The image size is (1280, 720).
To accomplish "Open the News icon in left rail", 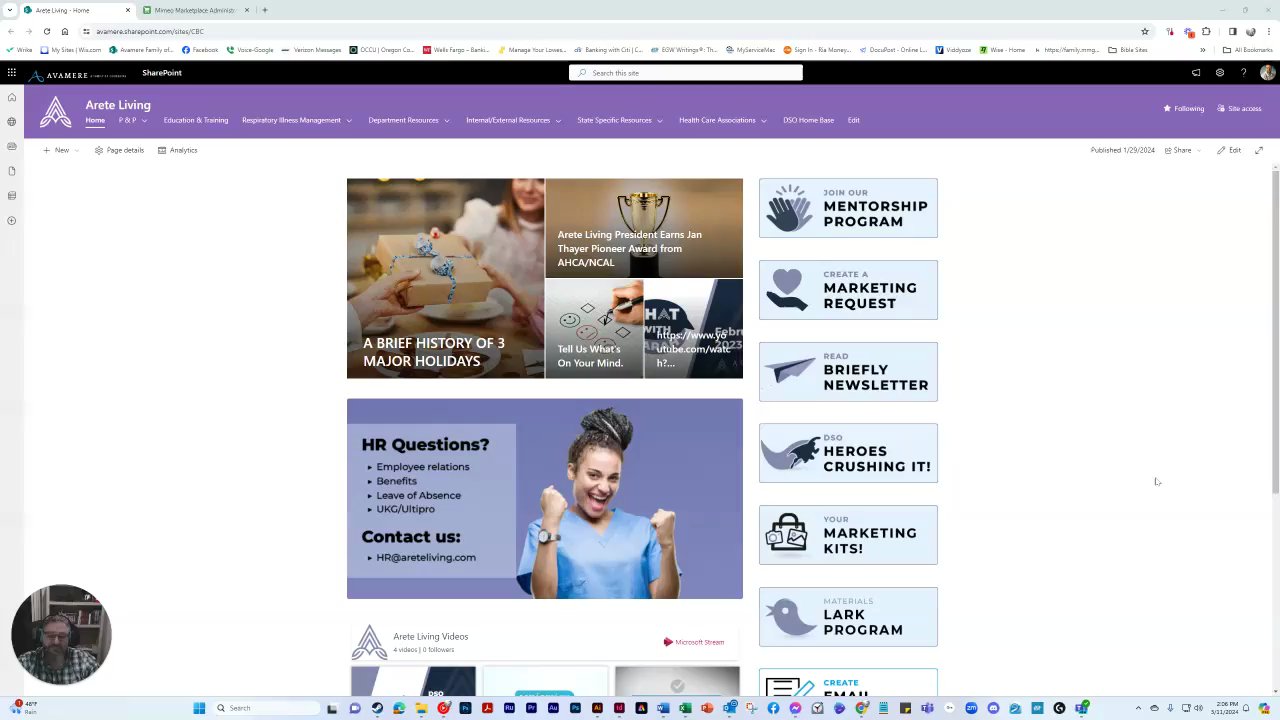I will (x=11, y=147).
